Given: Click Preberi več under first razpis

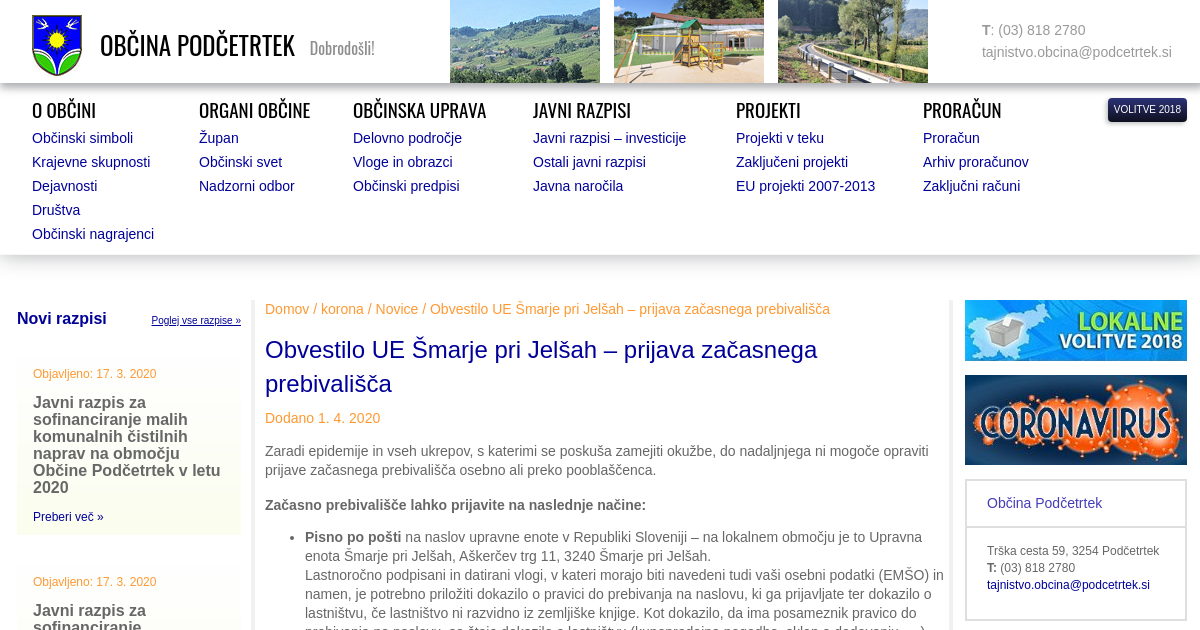Looking at the screenshot, I should [x=68, y=517].
